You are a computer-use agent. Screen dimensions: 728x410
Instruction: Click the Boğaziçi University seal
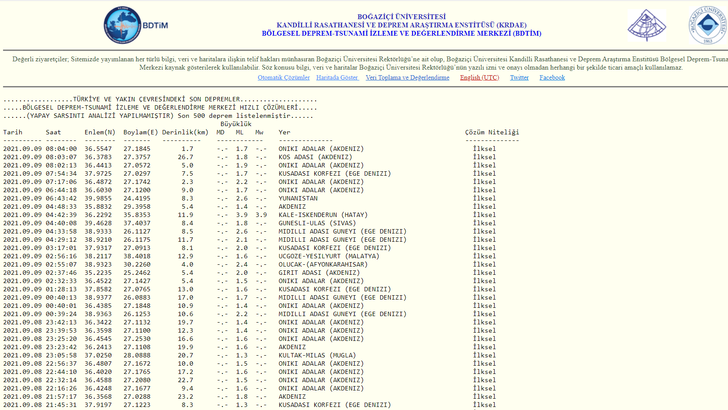pyautogui.click(x=708, y=25)
